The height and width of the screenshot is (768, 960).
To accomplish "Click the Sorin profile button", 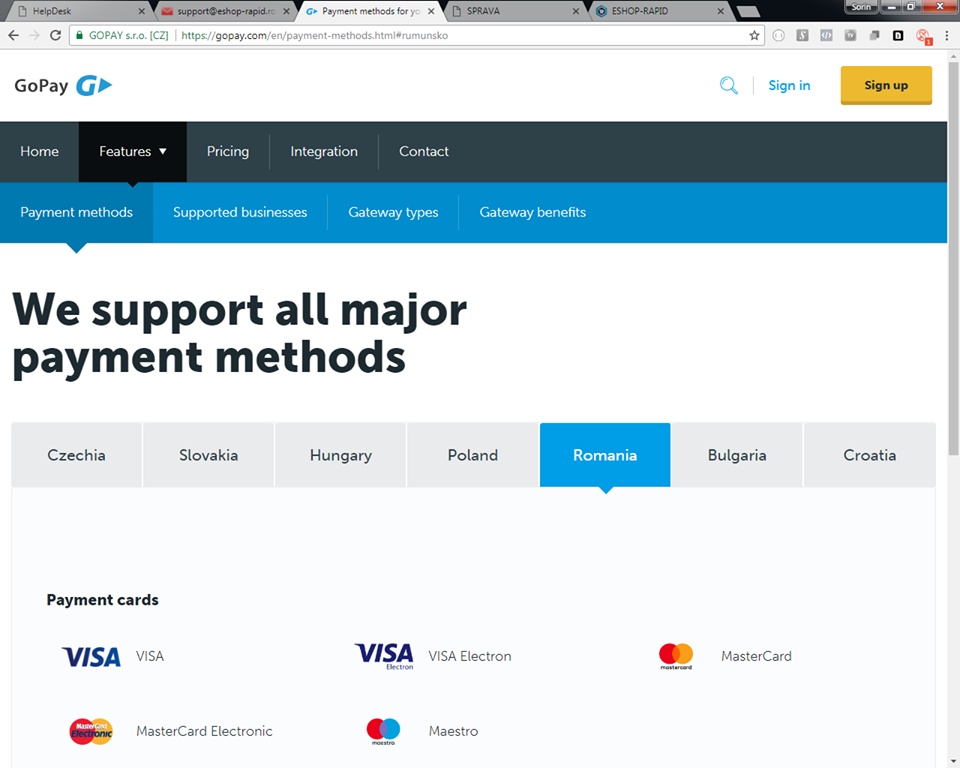I will coord(861,7).
